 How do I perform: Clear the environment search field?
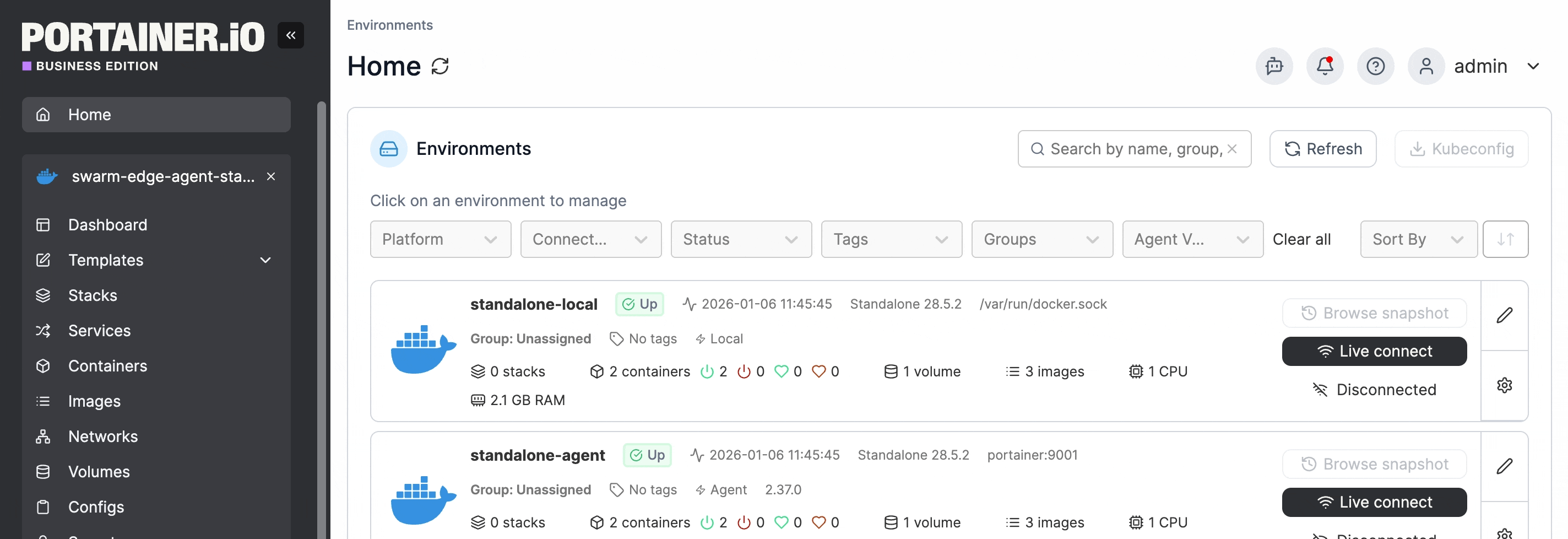1232,149
